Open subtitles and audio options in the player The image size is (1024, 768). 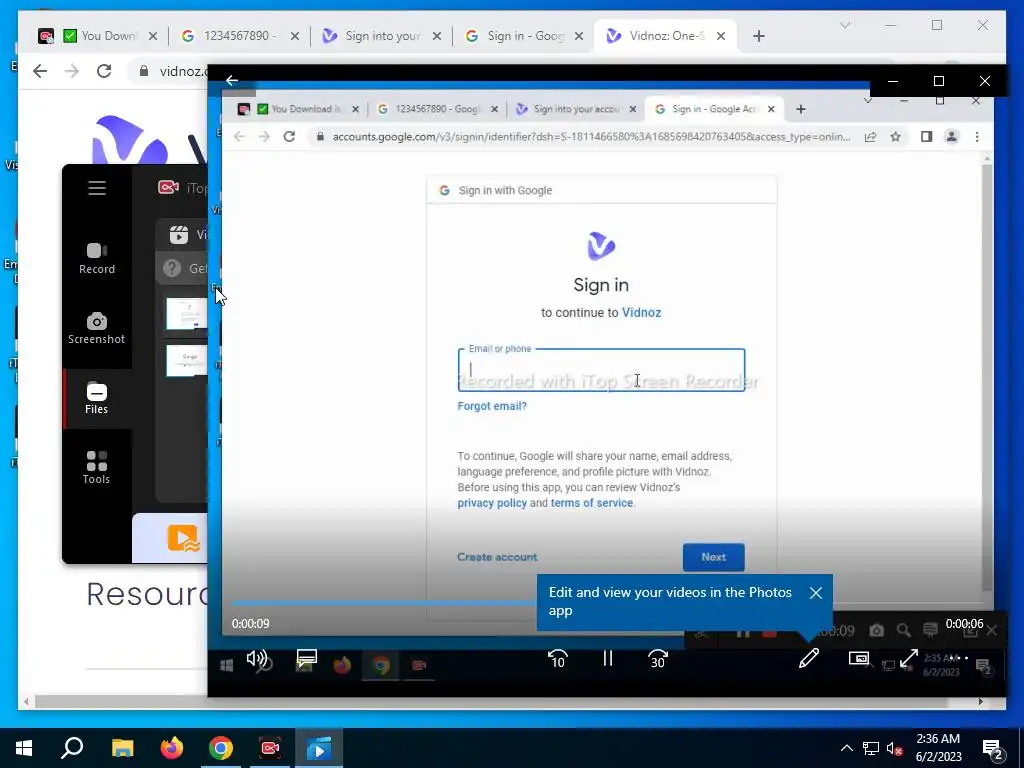click(306, 658)
